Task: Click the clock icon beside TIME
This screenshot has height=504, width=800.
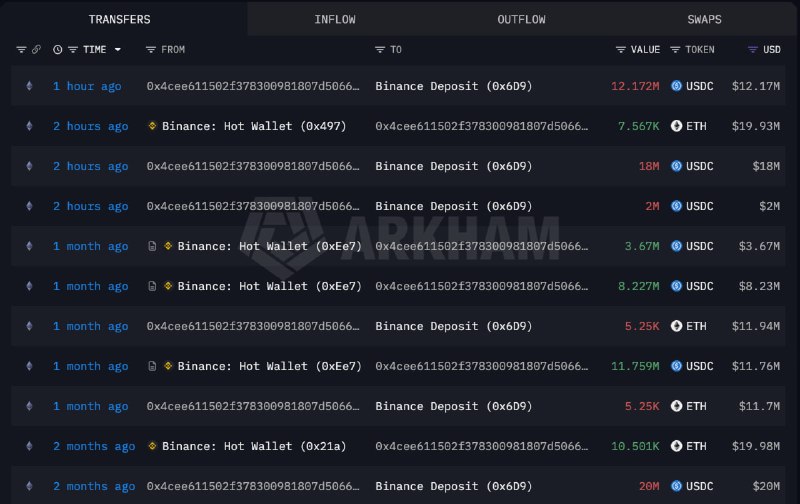Action: [58, 49]
